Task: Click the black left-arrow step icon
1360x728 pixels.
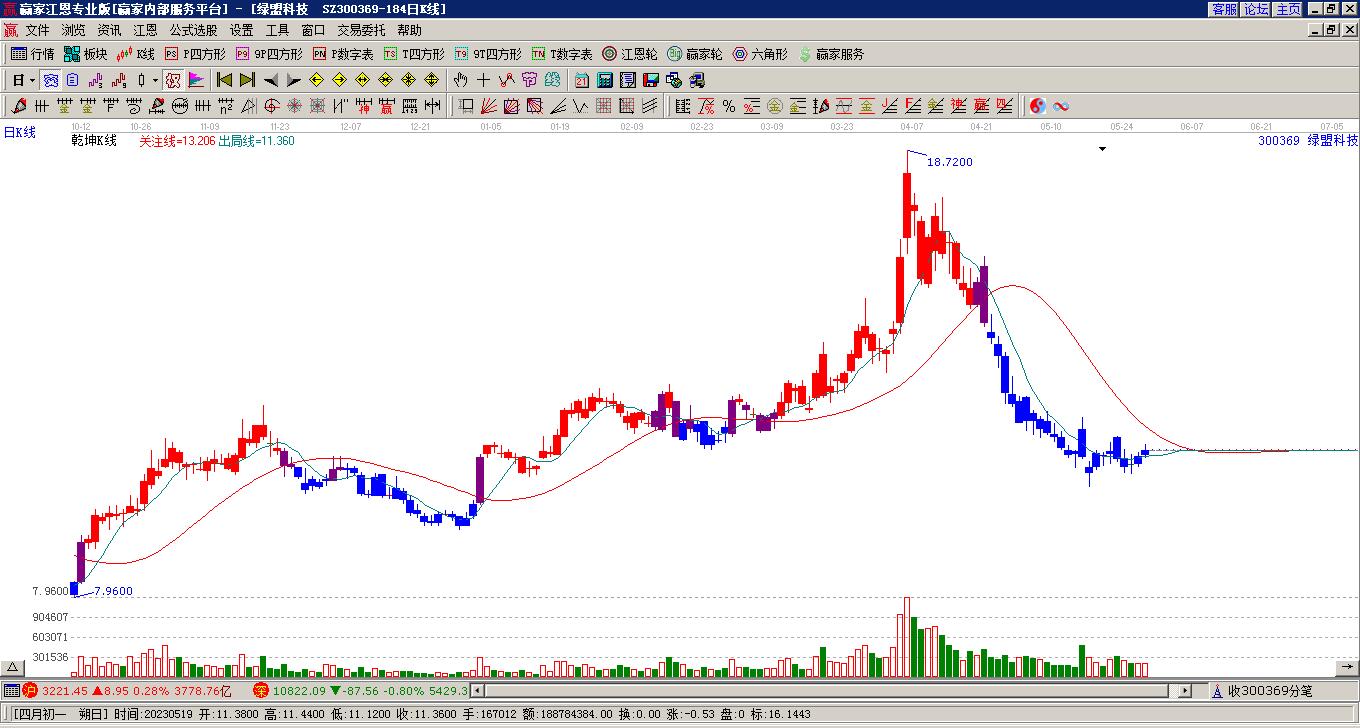Action: (x=270, y=80)
